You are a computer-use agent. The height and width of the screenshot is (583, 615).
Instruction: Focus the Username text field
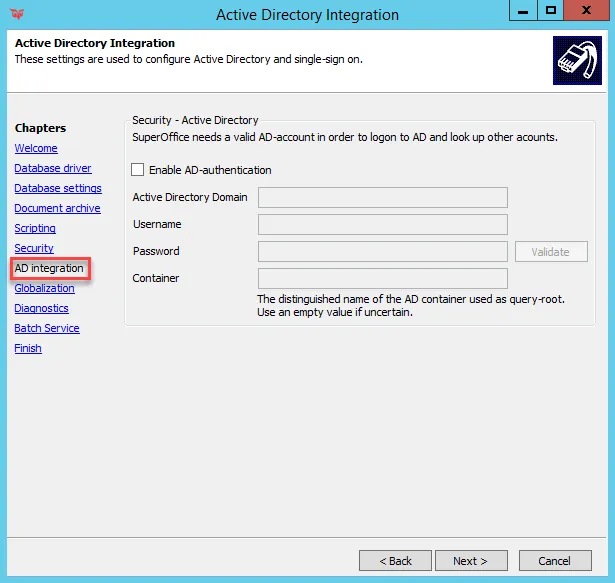pyautogui.click(x=382, y=224)
